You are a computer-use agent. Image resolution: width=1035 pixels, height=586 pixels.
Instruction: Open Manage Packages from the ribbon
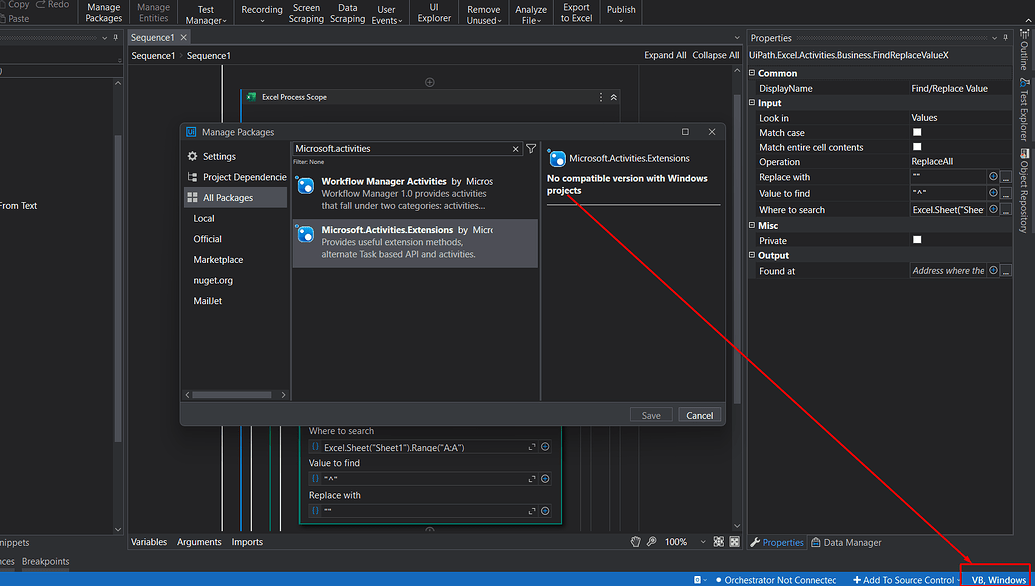point(103,12)
